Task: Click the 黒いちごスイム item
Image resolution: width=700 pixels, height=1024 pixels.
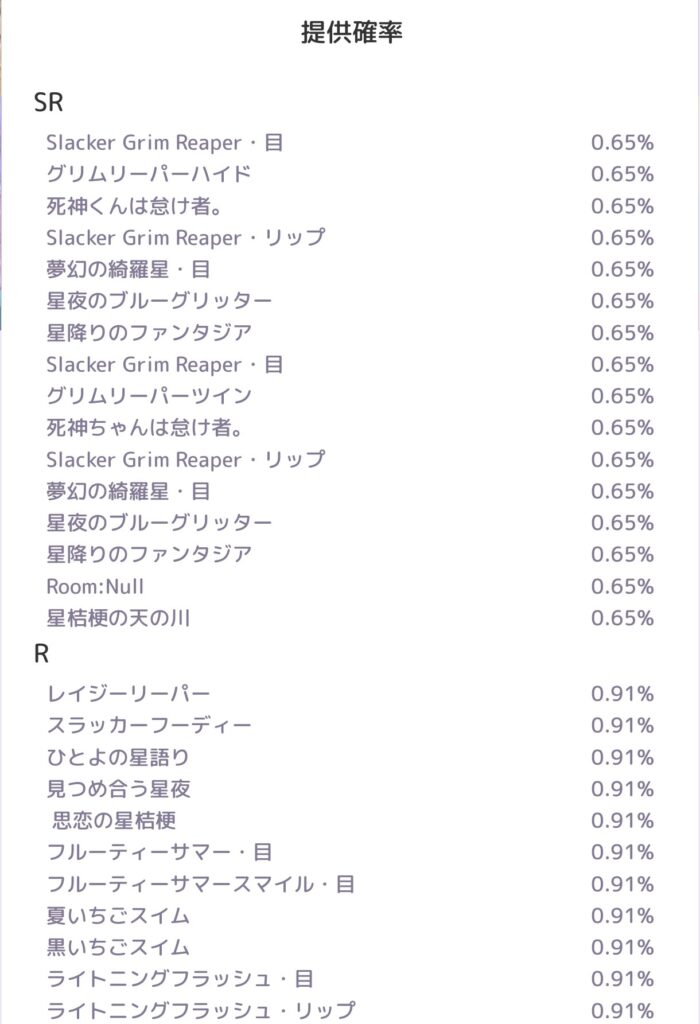Action: pyautogui.click(x=350, y=948)
